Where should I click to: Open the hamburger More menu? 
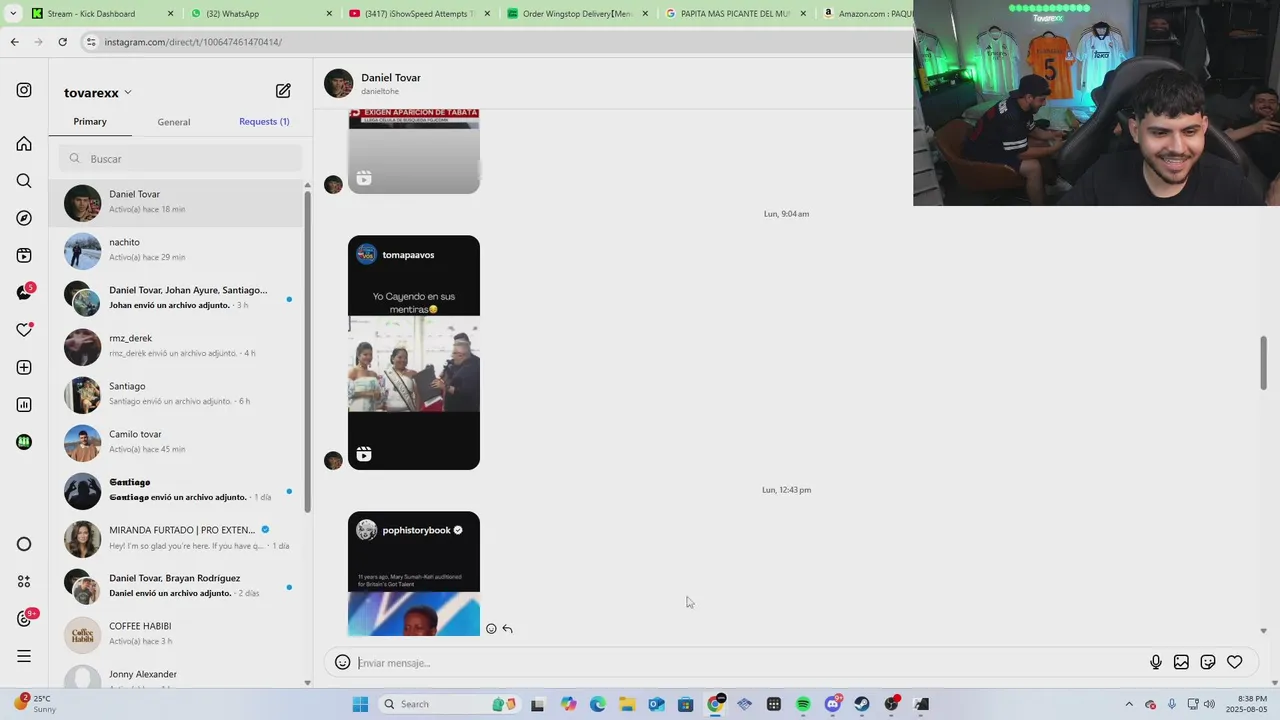[24, 656]
